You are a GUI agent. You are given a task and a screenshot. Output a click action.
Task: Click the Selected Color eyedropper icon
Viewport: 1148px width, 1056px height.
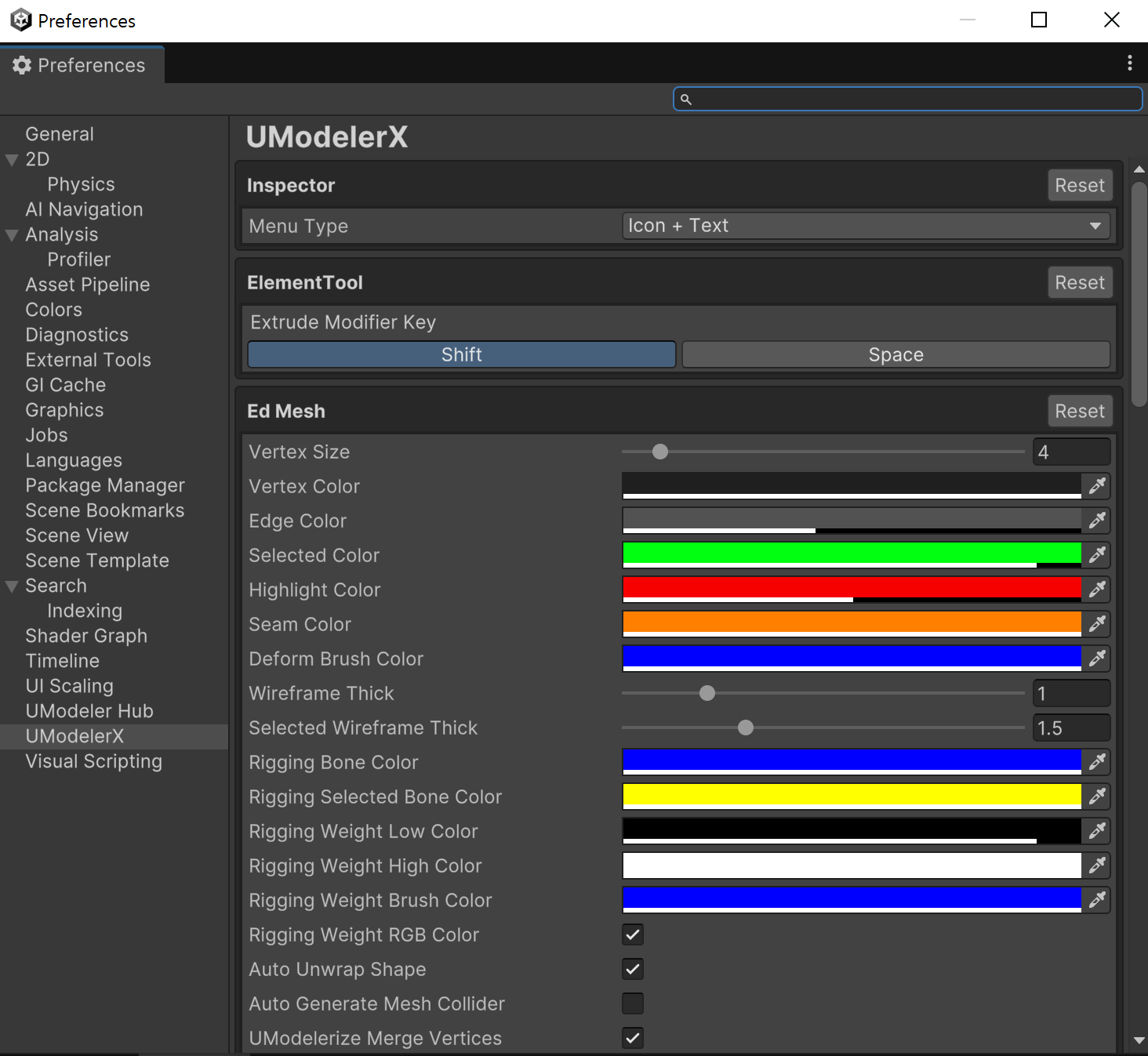coord(1097,555)
